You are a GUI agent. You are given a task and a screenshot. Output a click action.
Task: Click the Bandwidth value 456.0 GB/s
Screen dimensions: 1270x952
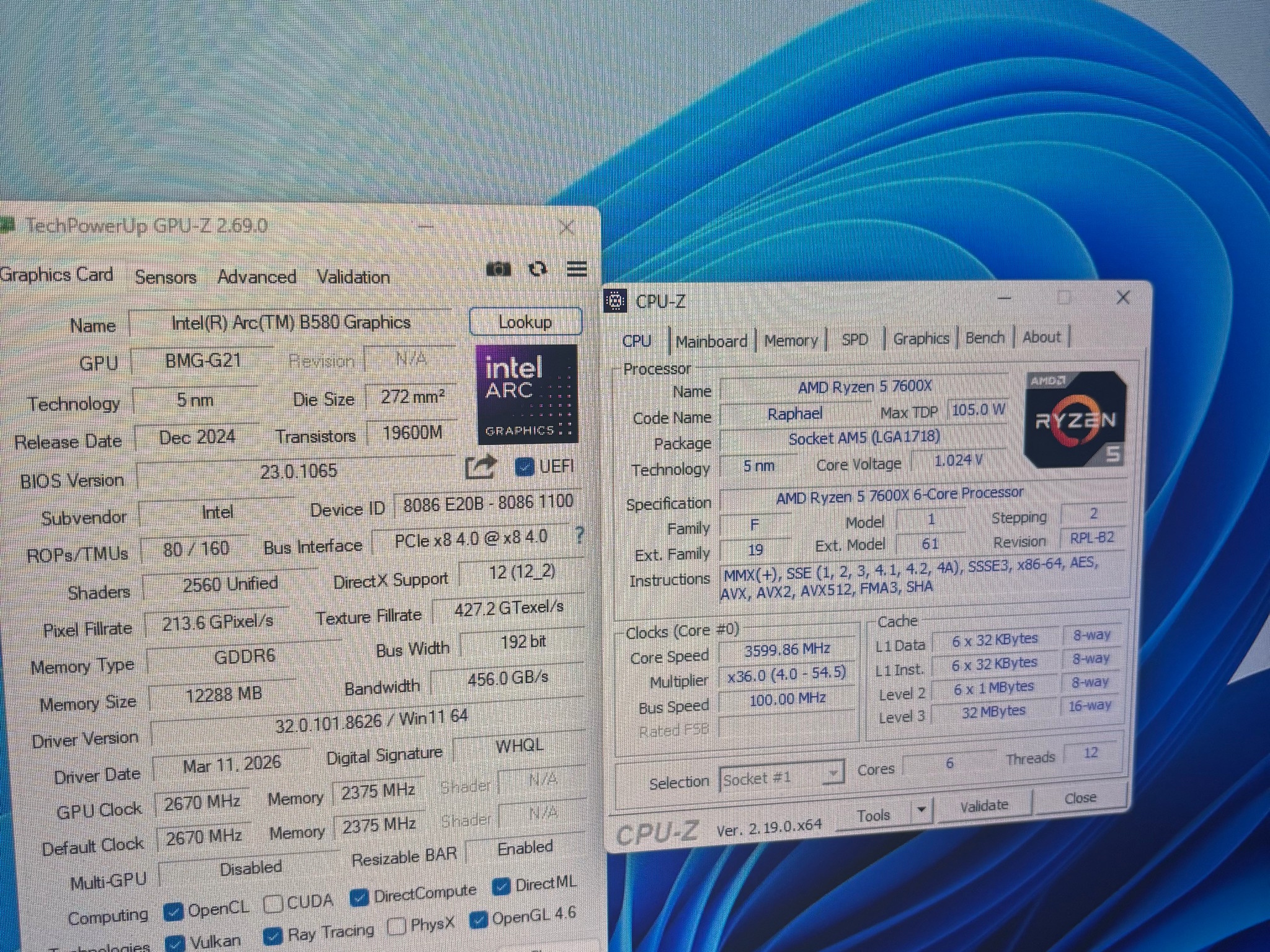[507, 678]
